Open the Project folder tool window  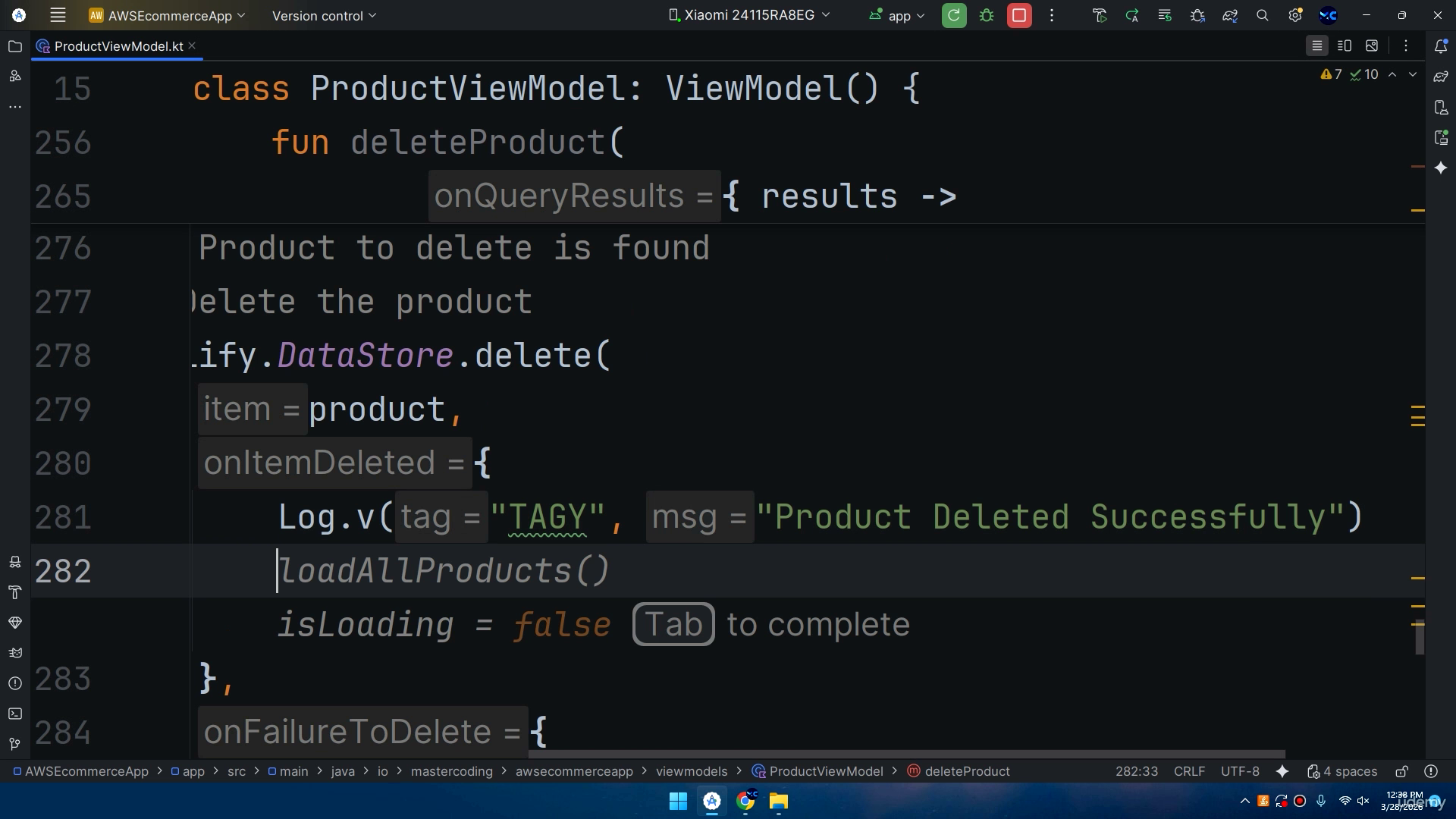point(14,46)
